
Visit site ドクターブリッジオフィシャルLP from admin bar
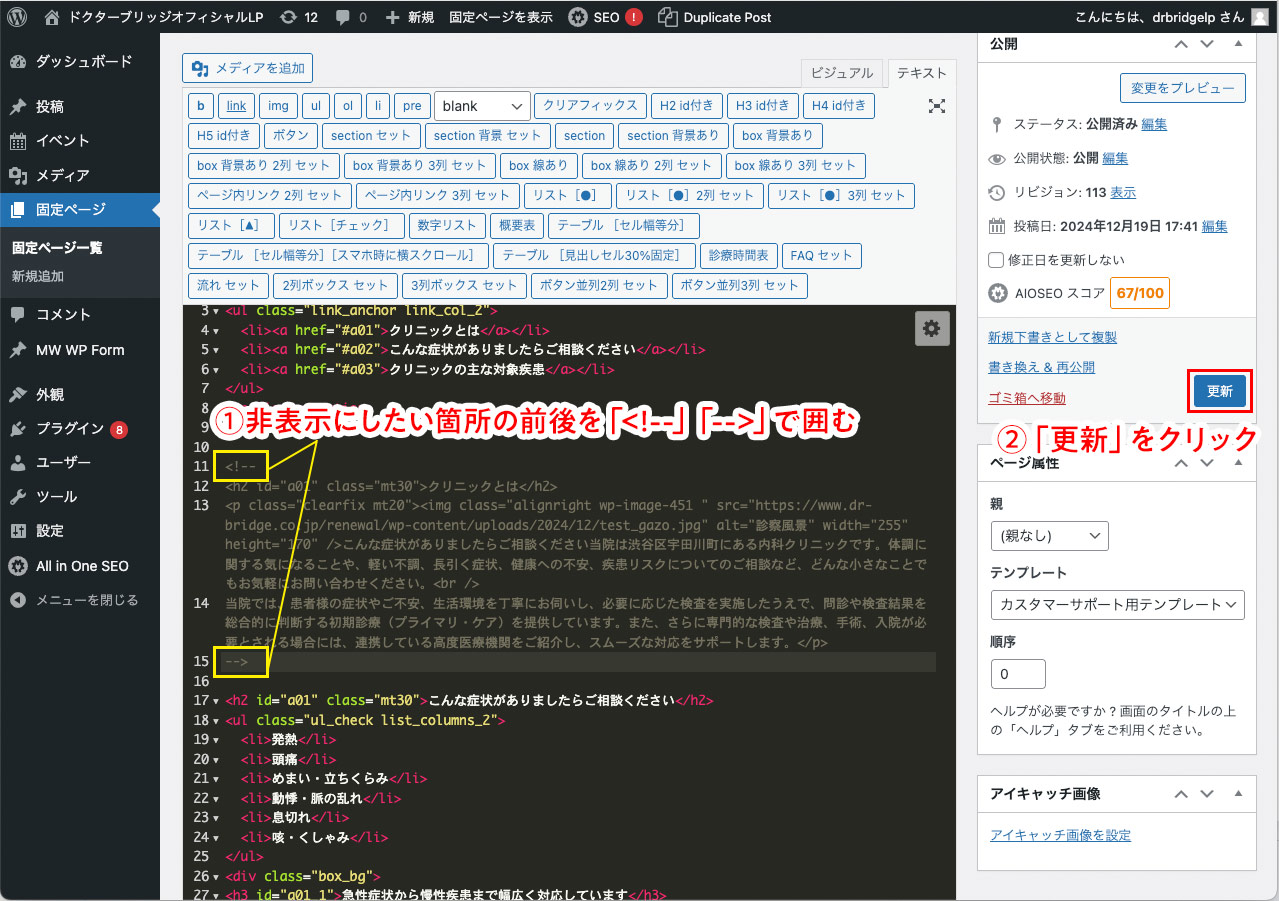point(156,17)
